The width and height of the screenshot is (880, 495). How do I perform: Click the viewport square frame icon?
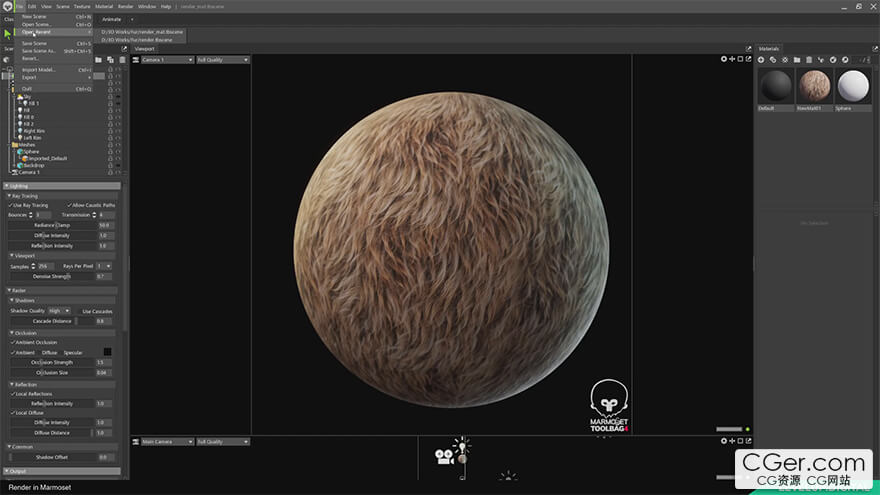point(739,59)
